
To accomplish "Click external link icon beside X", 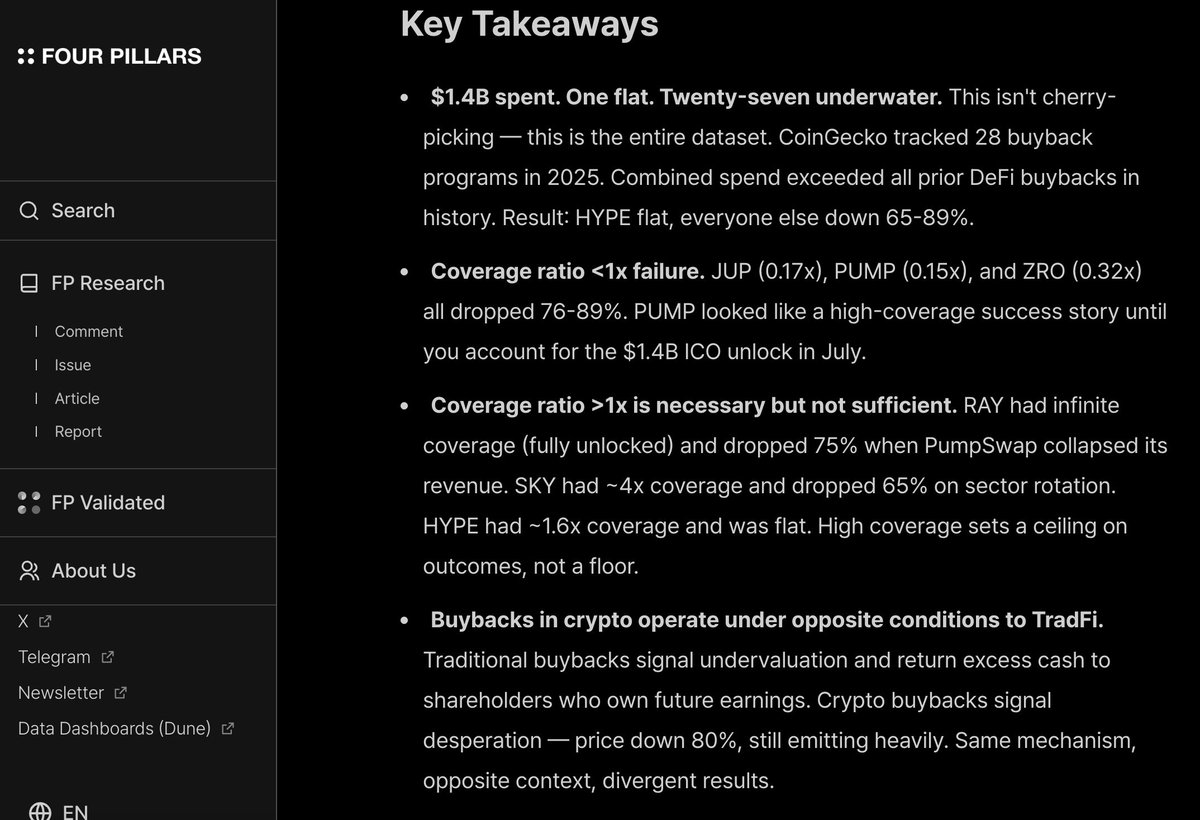I will click(45, 621).
